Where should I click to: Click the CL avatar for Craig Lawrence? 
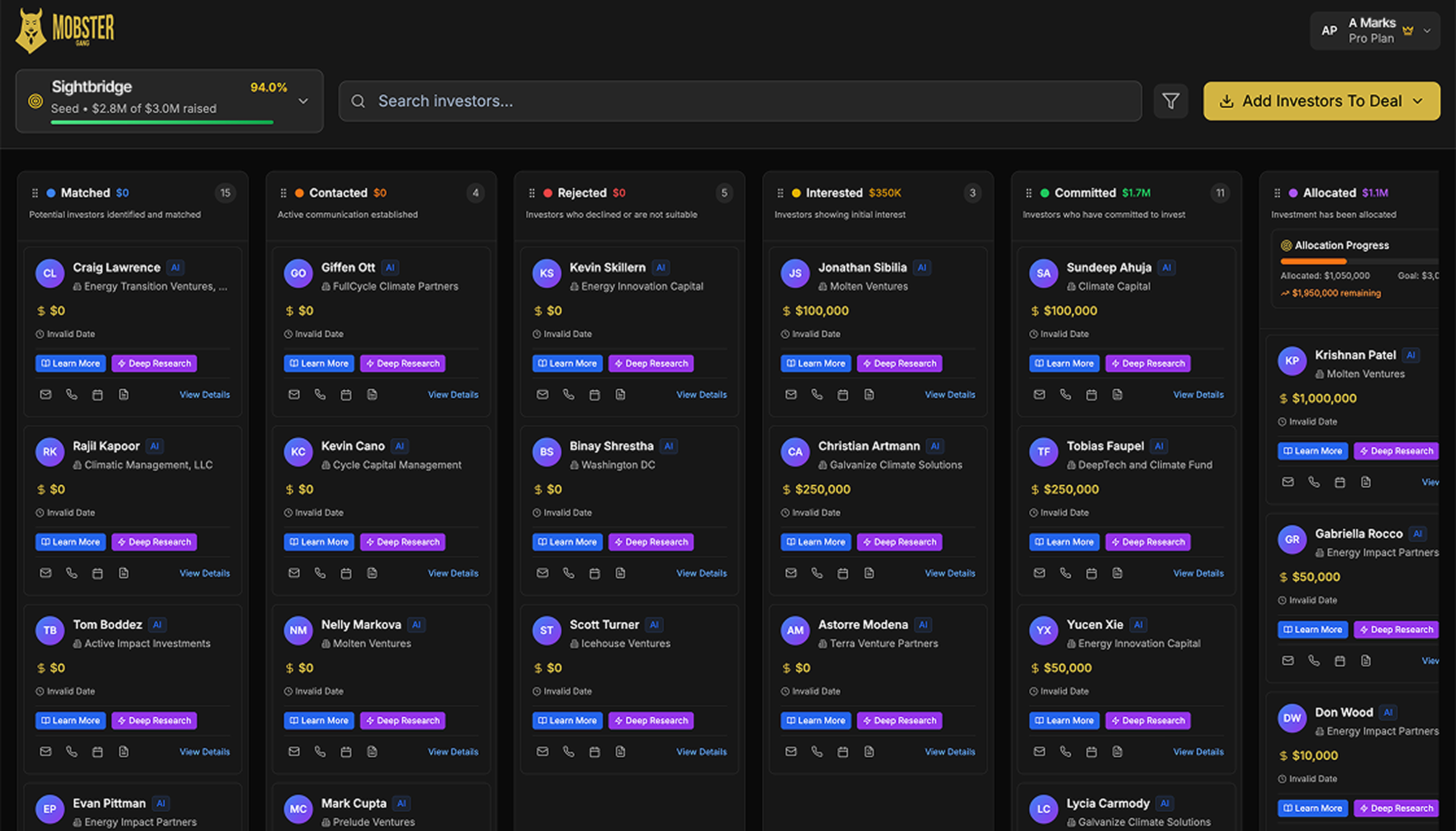point(50,273)
